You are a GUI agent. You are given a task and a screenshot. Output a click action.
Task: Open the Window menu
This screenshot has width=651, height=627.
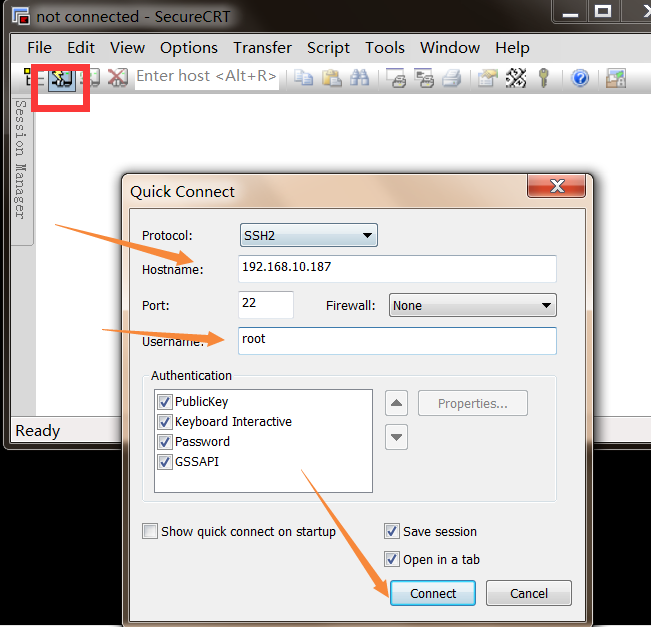(x=450, y=48)
